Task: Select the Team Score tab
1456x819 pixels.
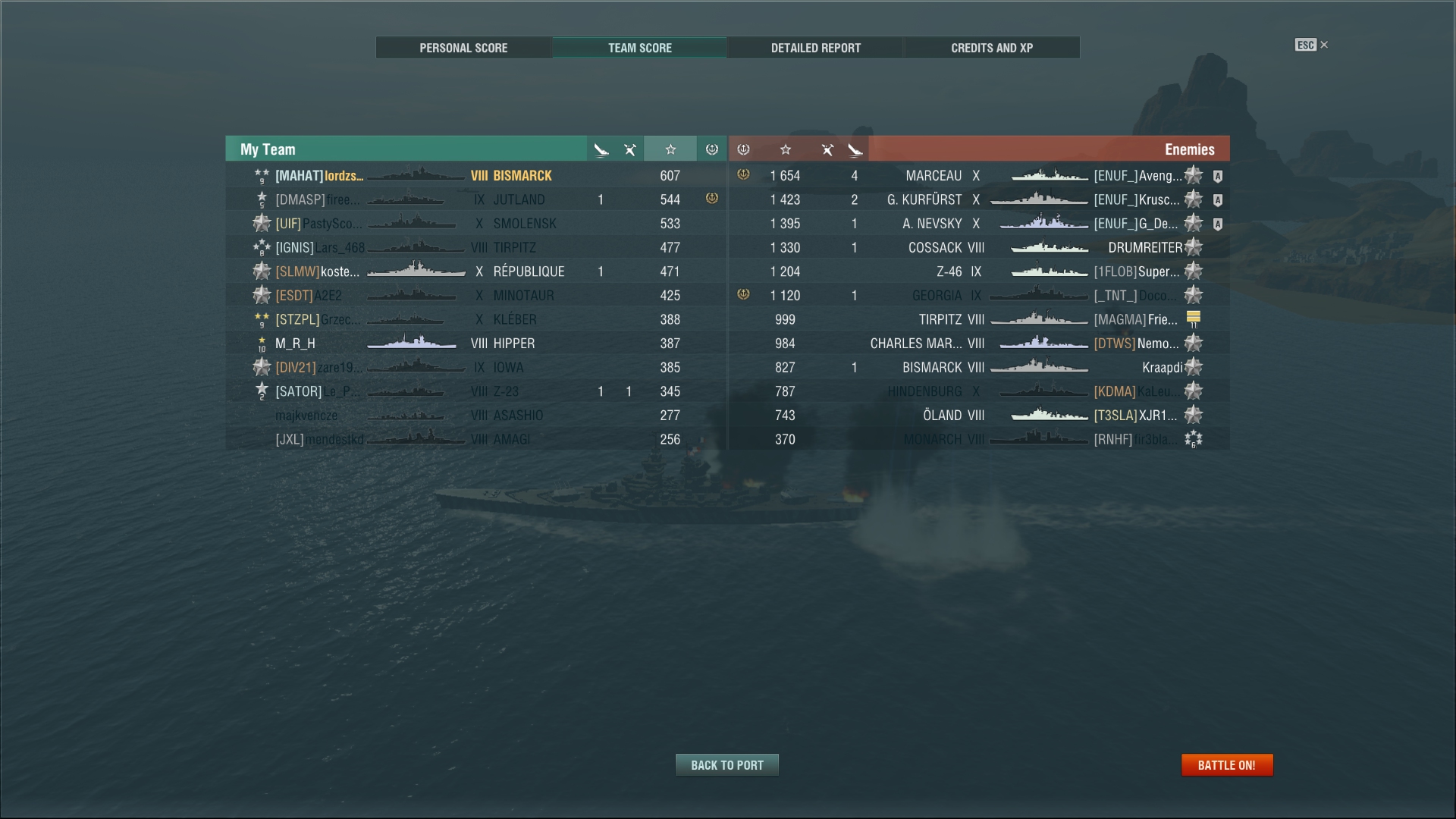Action: tap(639, 48)
